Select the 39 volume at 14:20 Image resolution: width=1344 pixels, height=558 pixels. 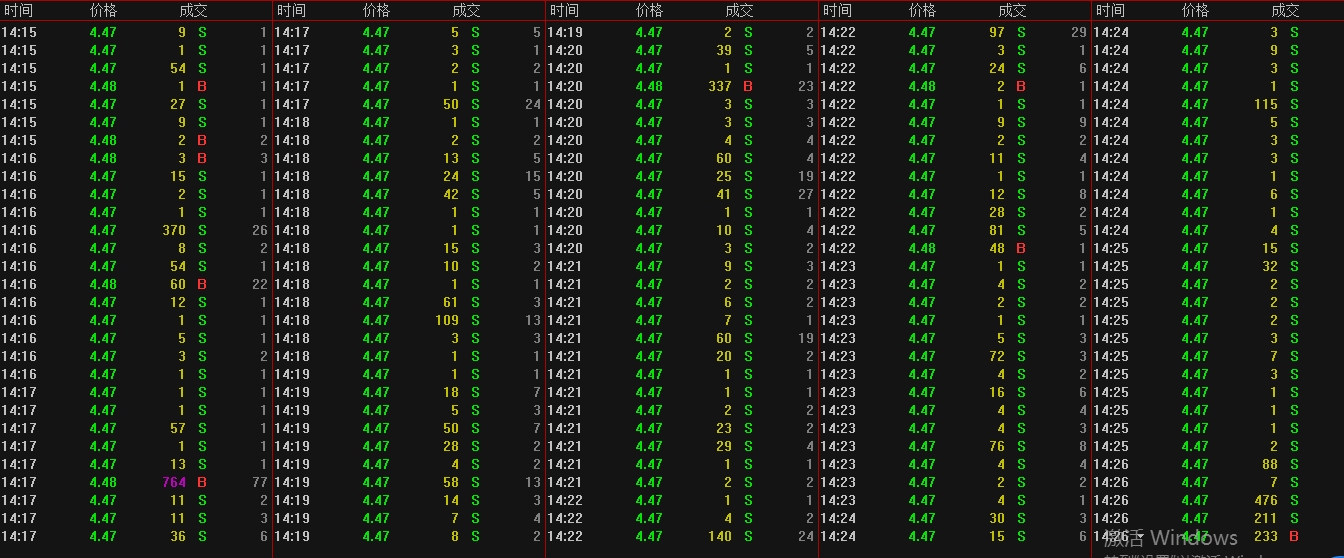(724, 50)
